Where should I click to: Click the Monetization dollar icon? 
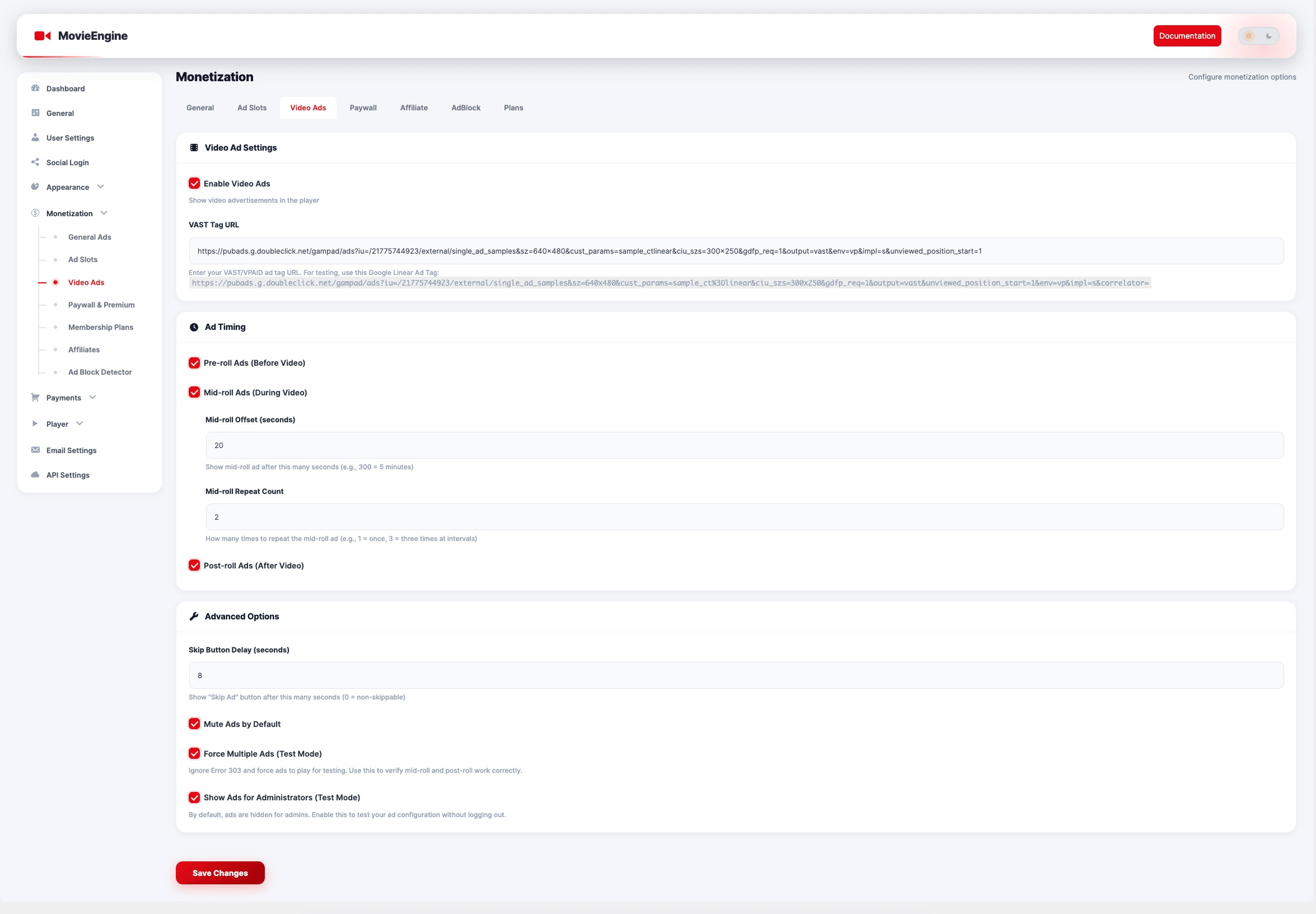click(35, 213)
